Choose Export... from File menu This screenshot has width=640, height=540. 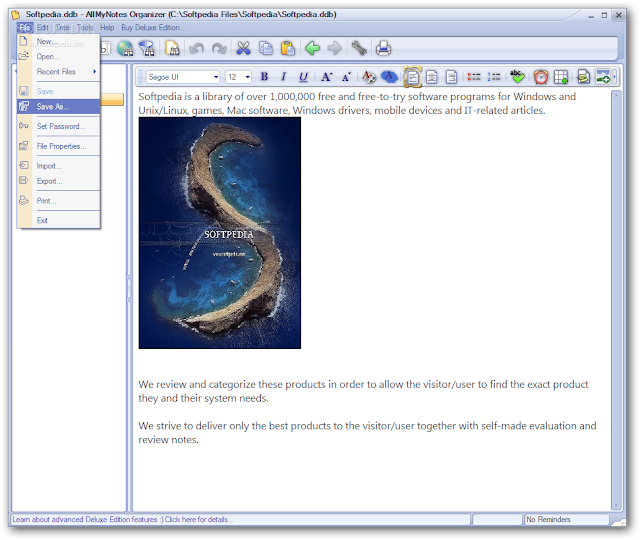[x=58, y=181]
